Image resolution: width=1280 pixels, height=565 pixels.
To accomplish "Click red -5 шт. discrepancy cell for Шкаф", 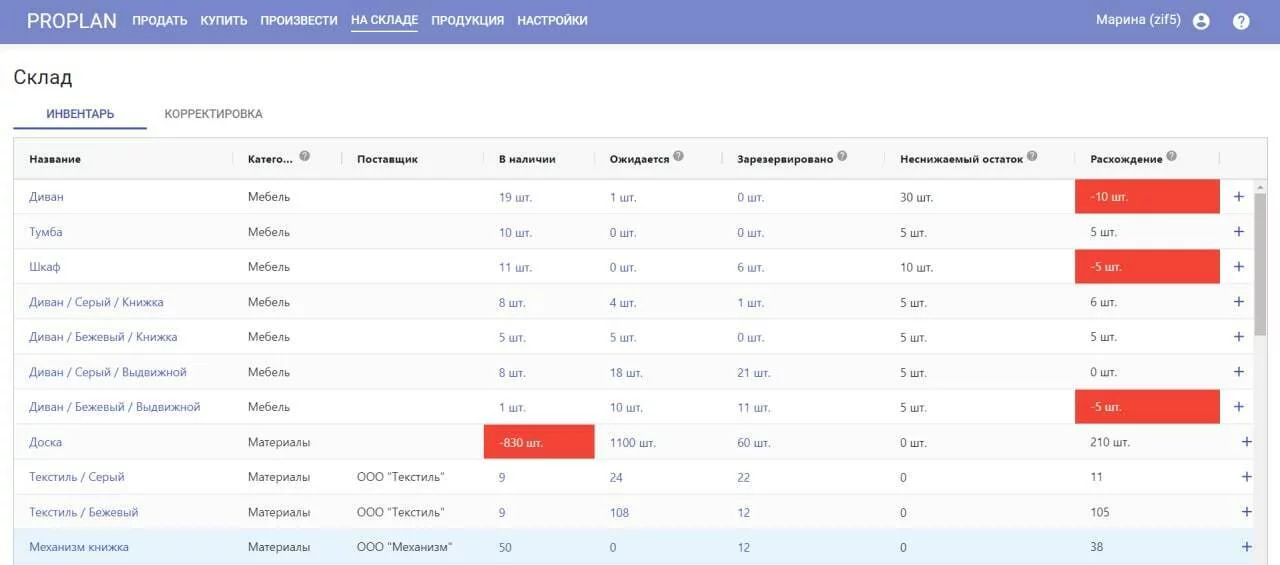I will click(1147, 267).
